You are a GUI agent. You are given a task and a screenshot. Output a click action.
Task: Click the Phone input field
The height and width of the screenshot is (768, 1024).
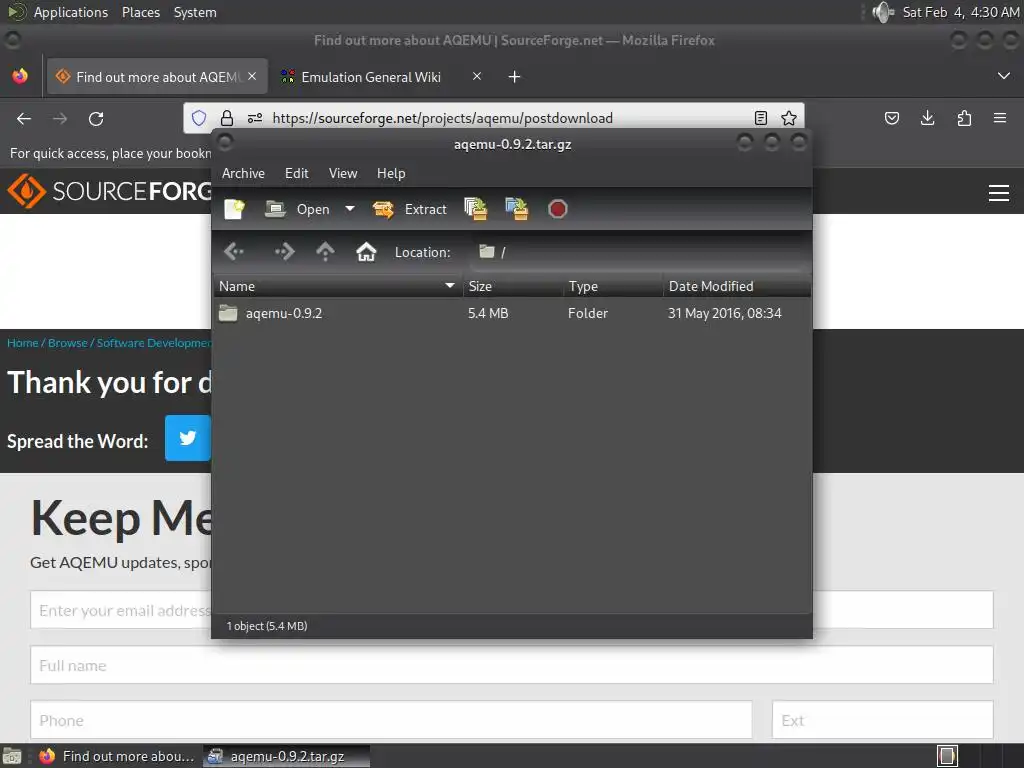(x=391, y=720)
